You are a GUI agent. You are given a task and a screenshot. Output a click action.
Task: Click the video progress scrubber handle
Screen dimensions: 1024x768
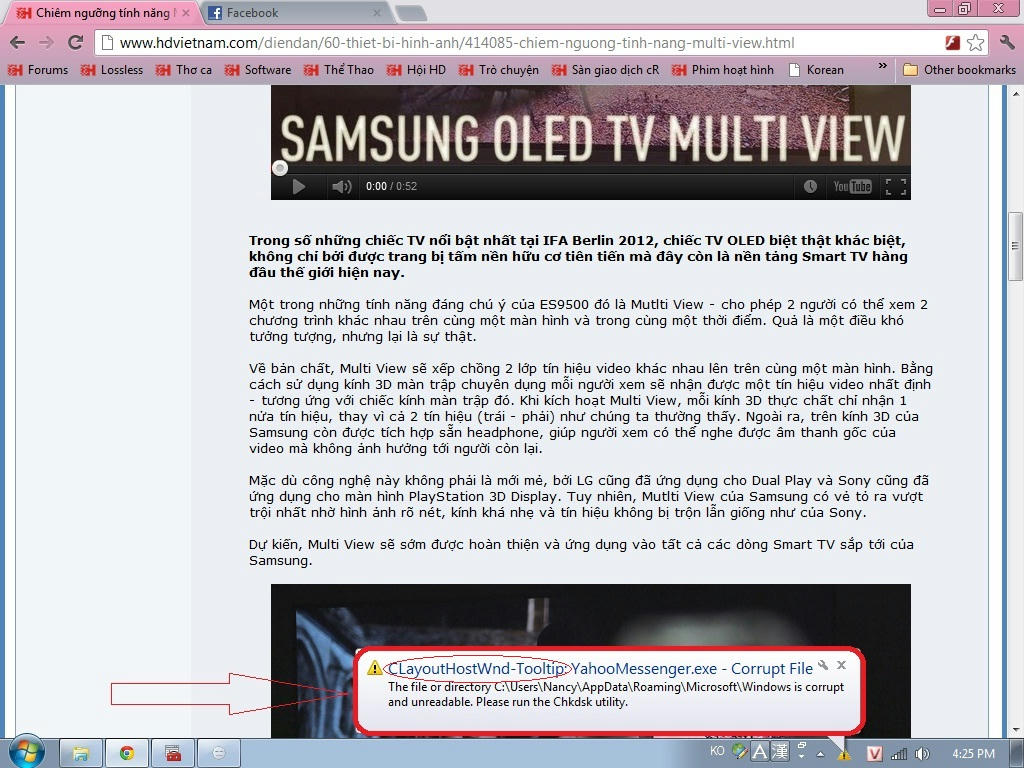coord(280,168)
